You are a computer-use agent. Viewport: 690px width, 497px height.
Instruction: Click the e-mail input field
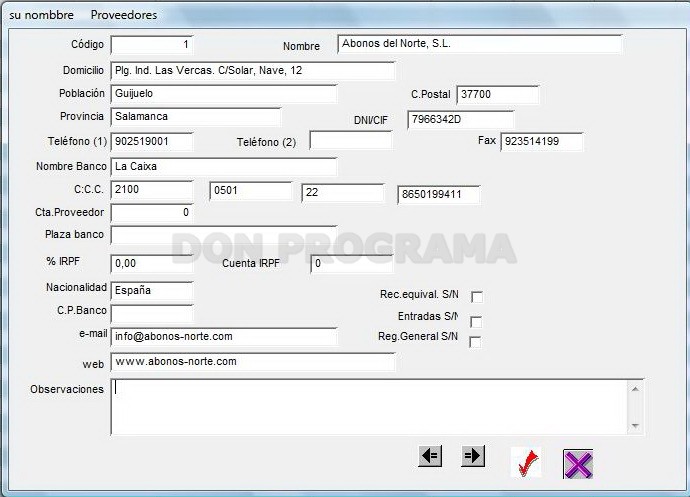pos(224,337)
